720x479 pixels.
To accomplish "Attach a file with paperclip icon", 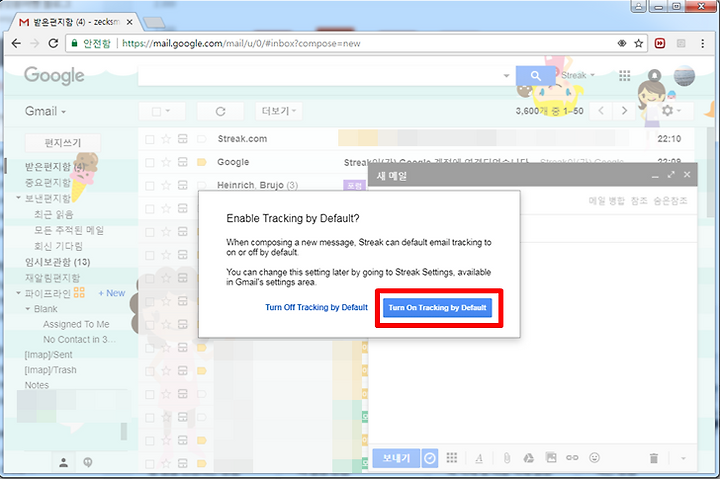I will click(x=506, y=458).
